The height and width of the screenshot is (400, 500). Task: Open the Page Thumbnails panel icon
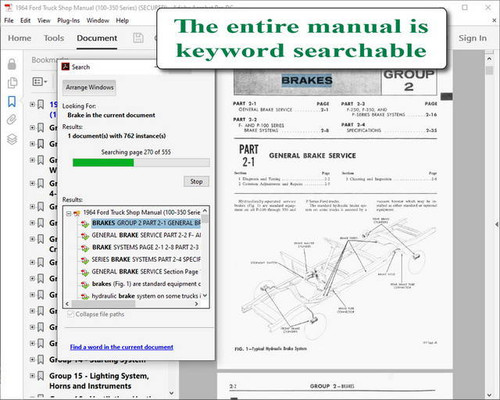click(x=12, y=83)
